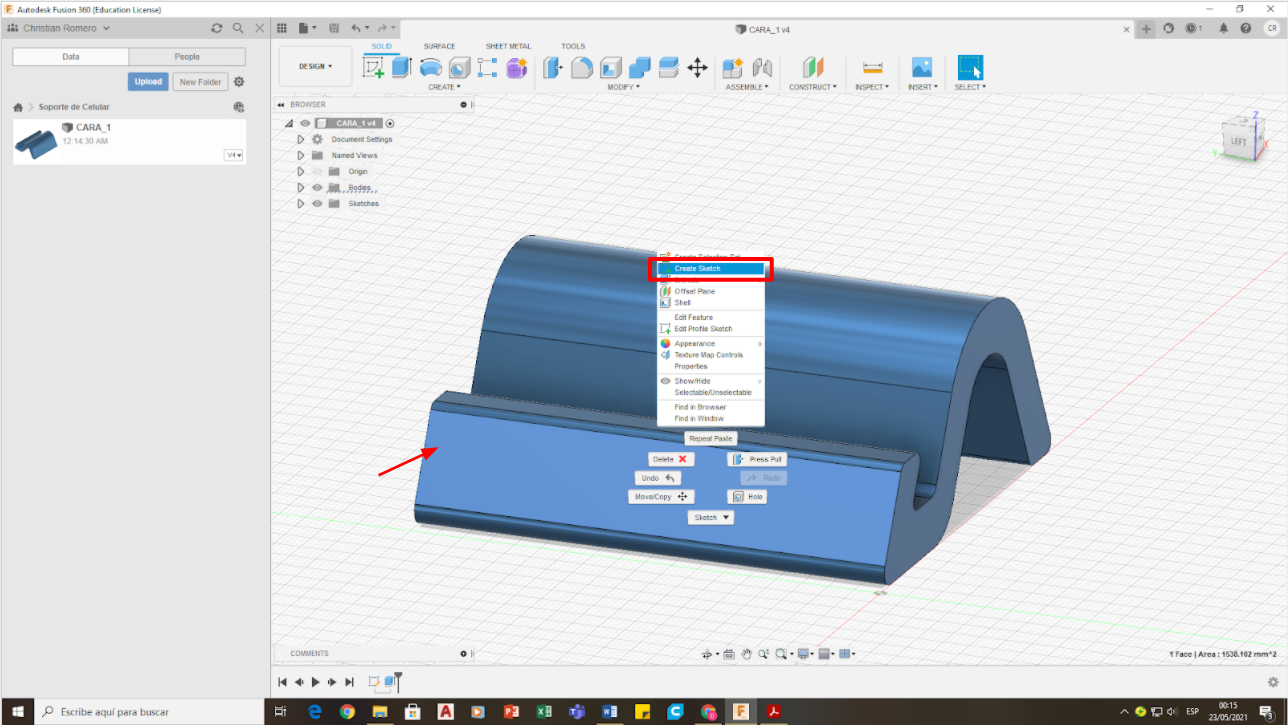This screenshot has height=725, width=1288.
Task: Click Repeat Paste in marking menu
Action: [711, 438]
